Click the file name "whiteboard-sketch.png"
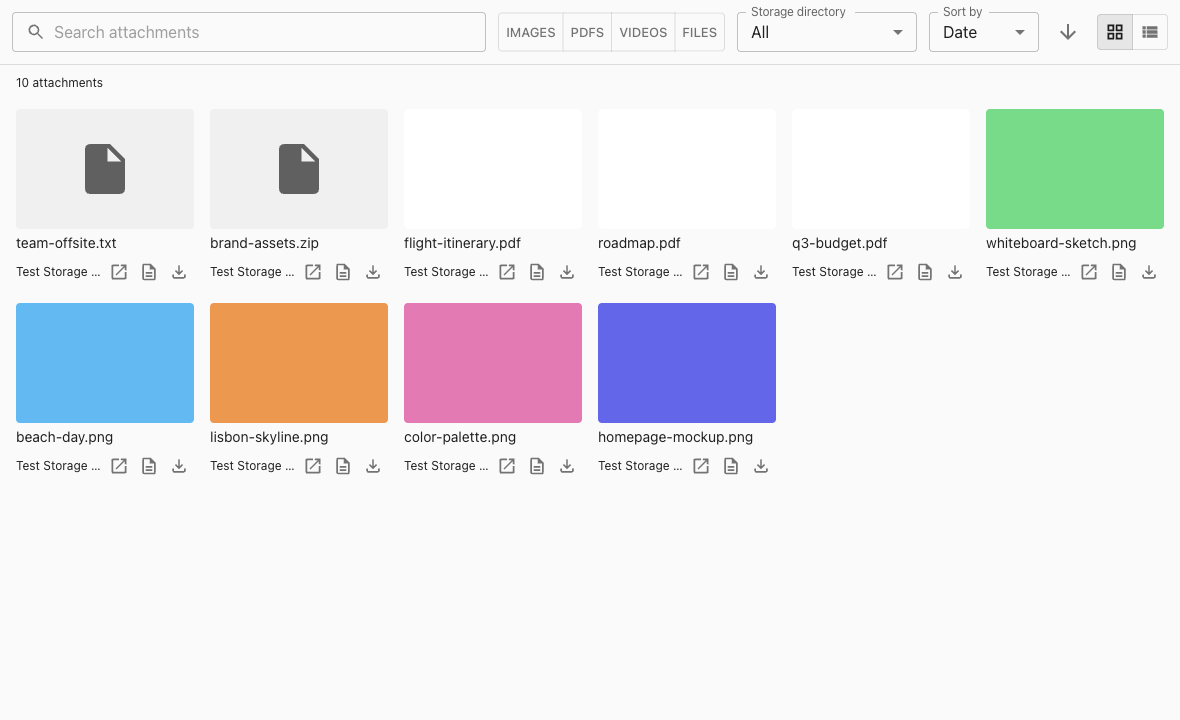This screenshot has height=720, width=1180. tap(1061, 244)
